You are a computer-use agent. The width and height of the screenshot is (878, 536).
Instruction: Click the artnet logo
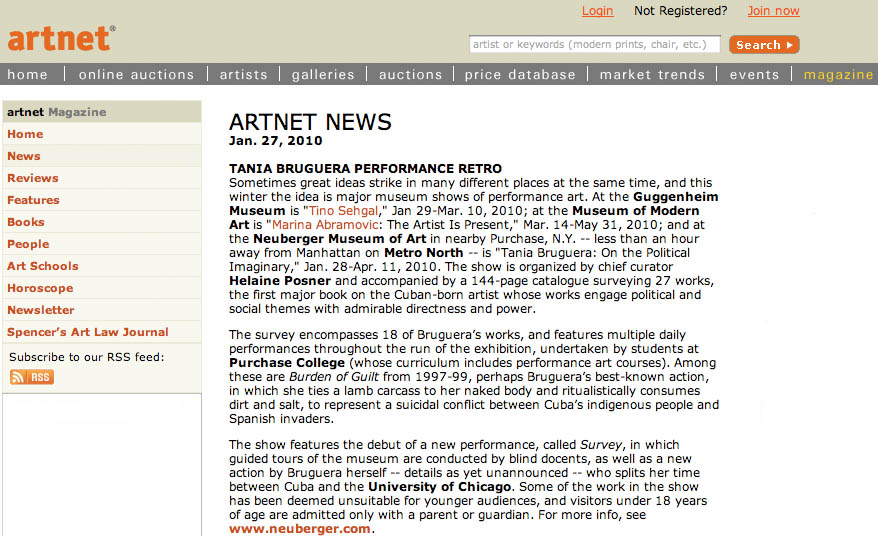click(61, 38)
